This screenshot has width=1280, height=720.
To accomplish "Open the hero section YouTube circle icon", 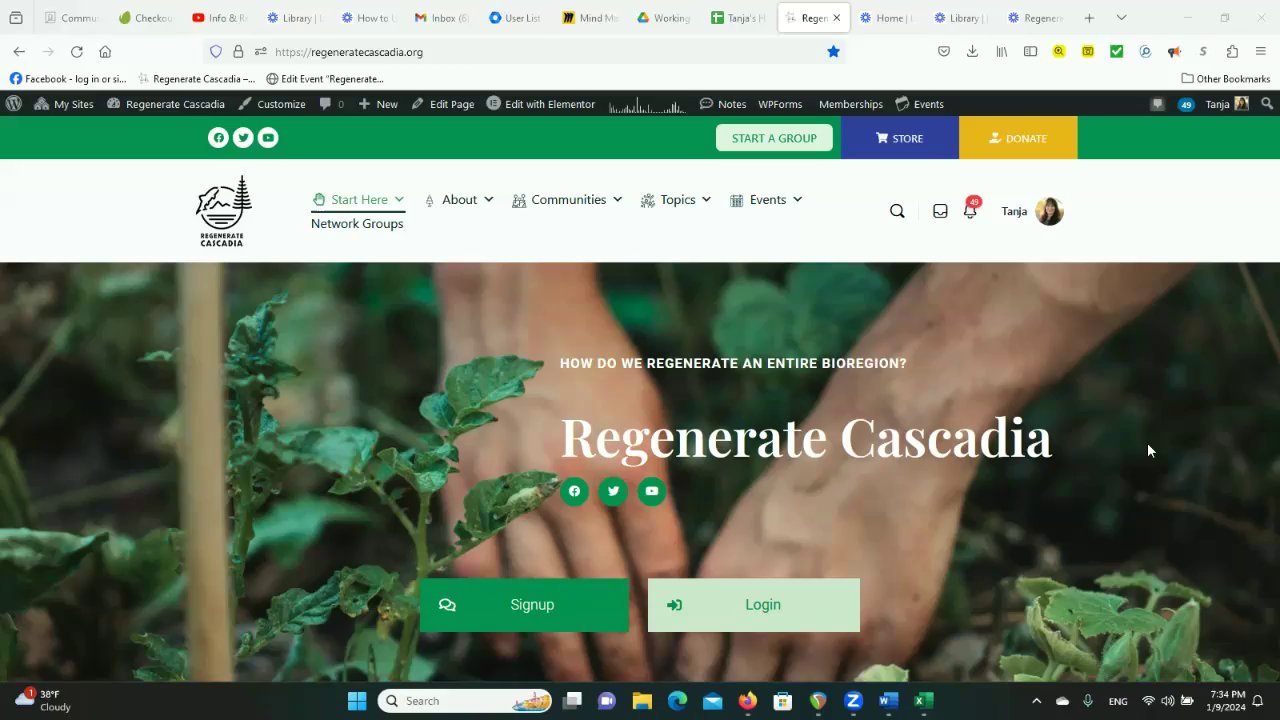I will click(x=652, y=491).
